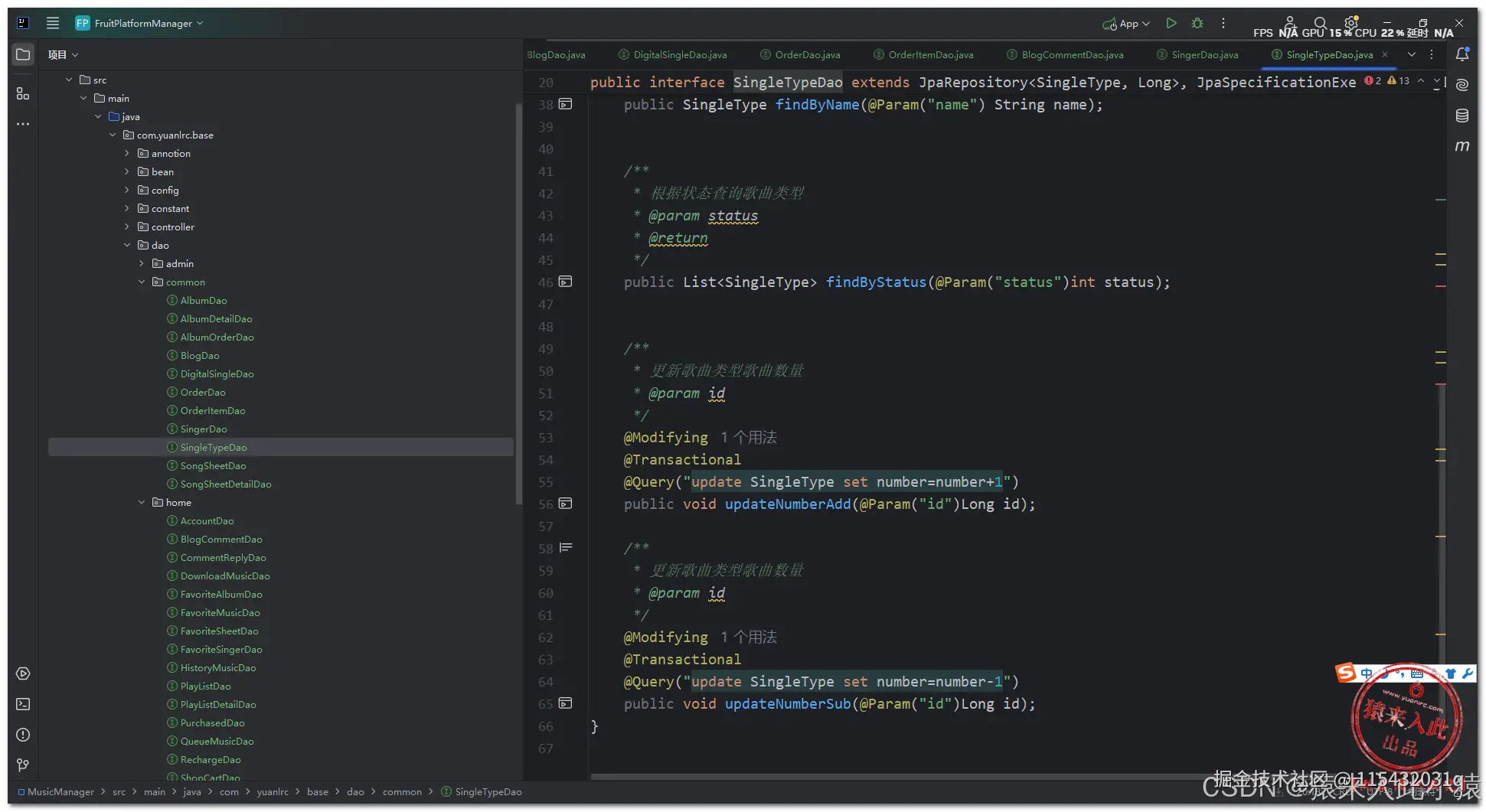Open the Search Everywhere magnifier
This screenshot has width=1486, height=812.
coord(1321,23)
